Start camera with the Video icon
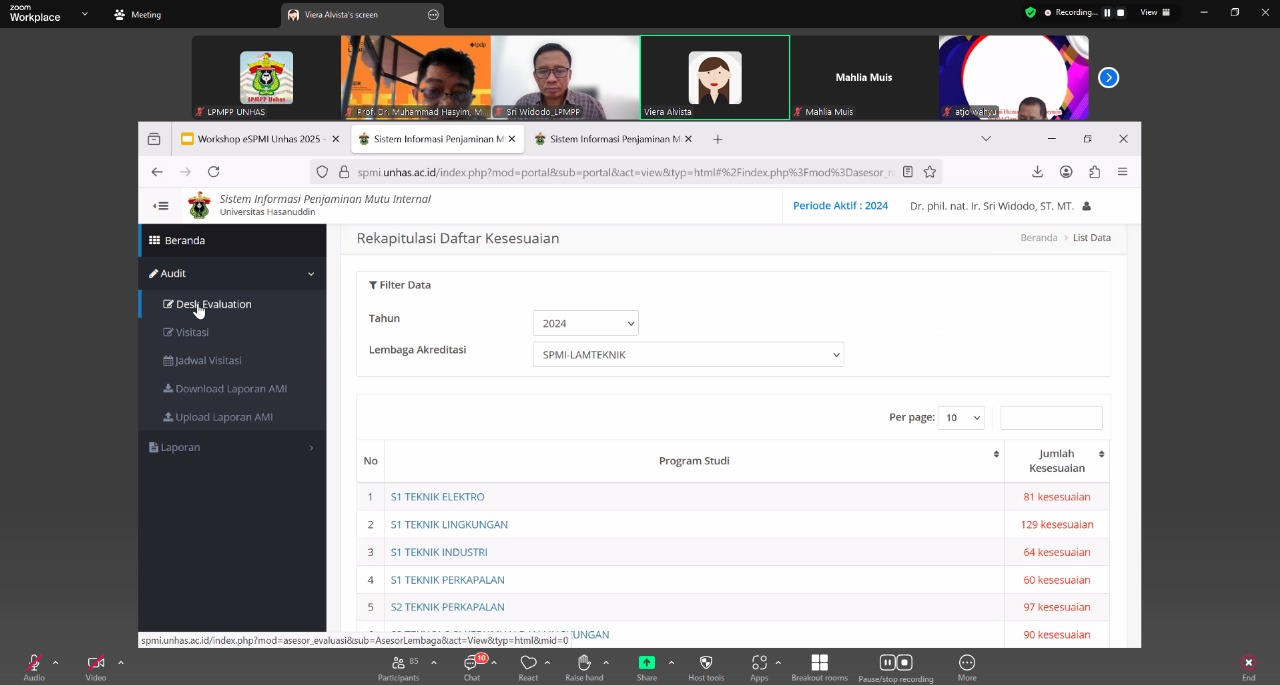Image resolution: width=1280 pixels, height=685 pixels. pyautogui.click(x=96, y=663)
